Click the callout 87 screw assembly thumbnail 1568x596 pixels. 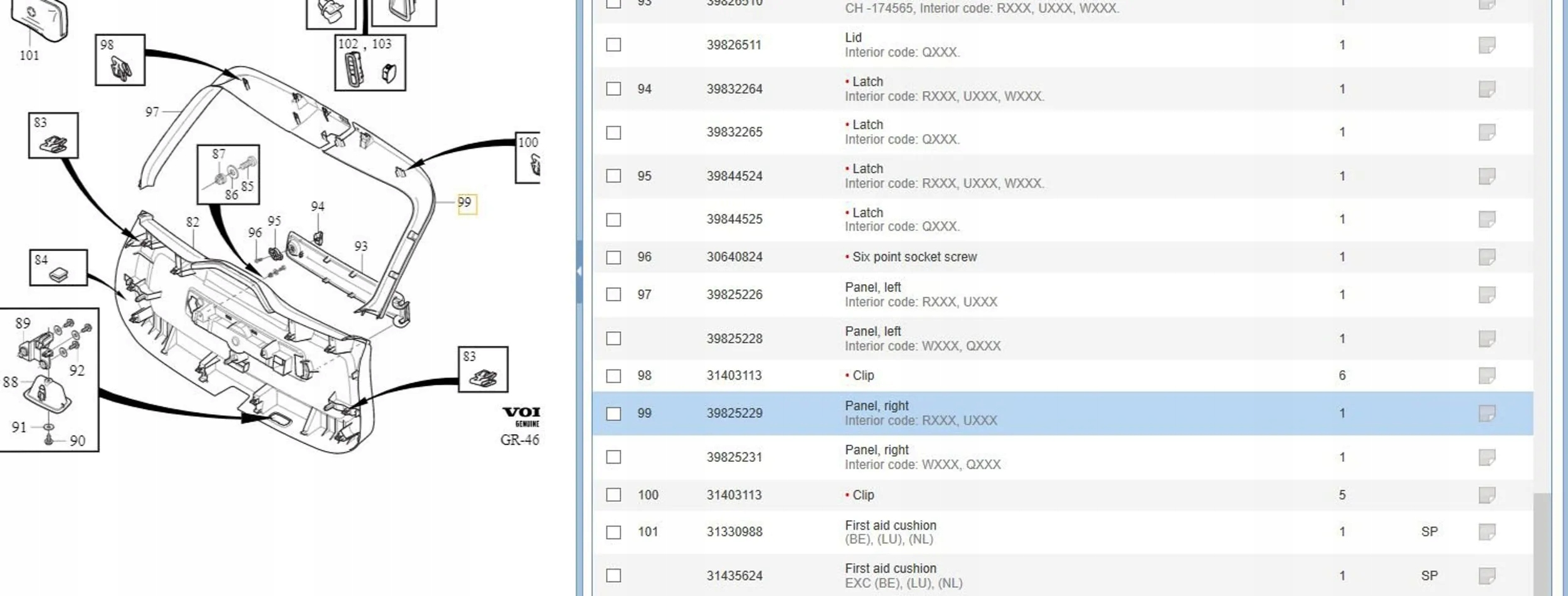coord(228,174)
